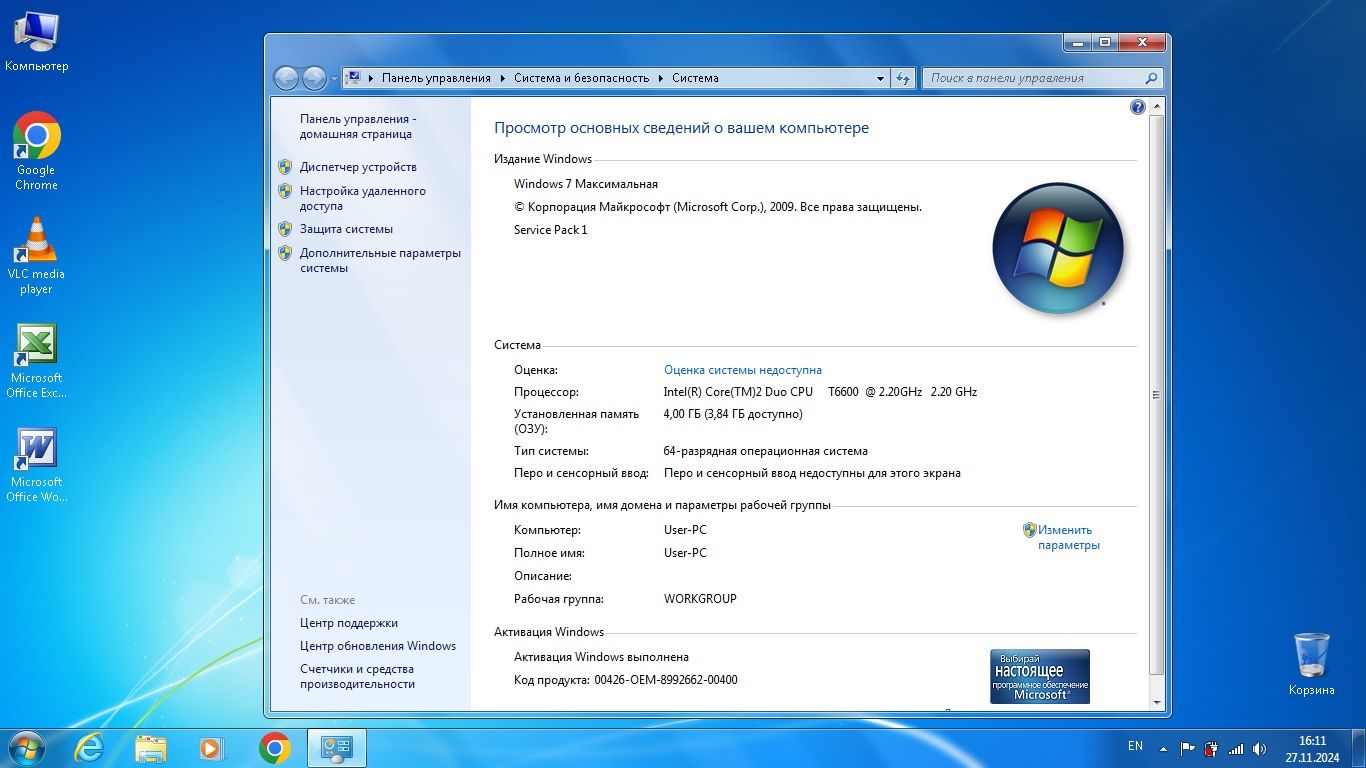Open the volume speaker tray icon

(1259, 748)
